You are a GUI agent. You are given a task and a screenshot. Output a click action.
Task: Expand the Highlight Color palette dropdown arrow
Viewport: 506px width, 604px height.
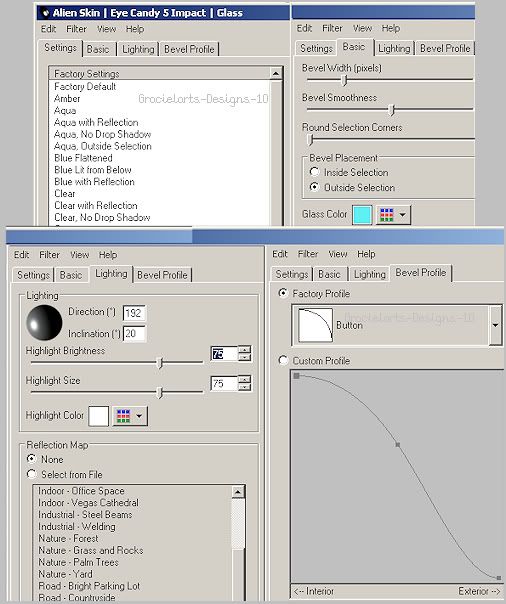pos(139,416)
